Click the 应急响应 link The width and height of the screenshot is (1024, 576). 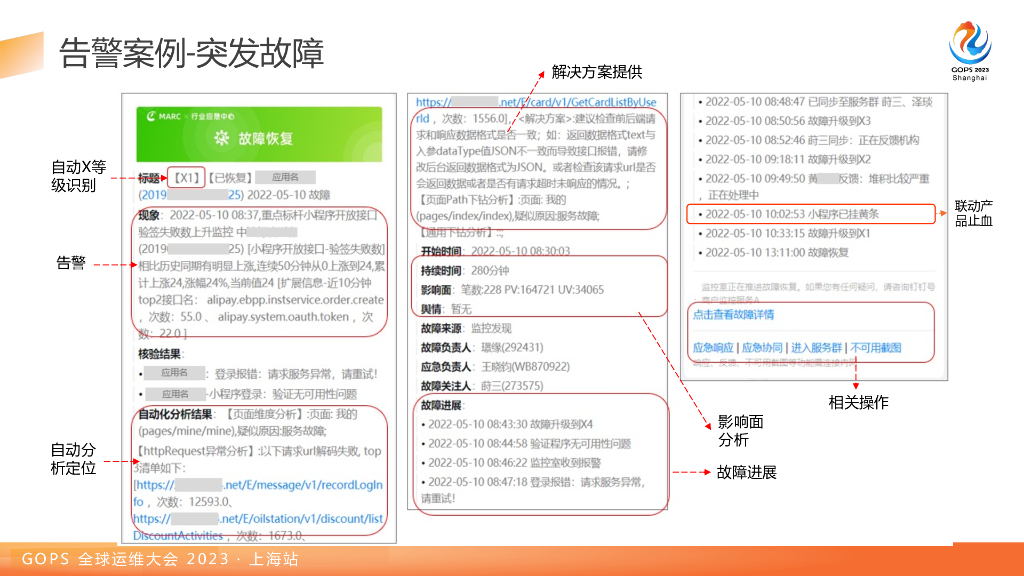pyautogui.click(x=712, y=348)
